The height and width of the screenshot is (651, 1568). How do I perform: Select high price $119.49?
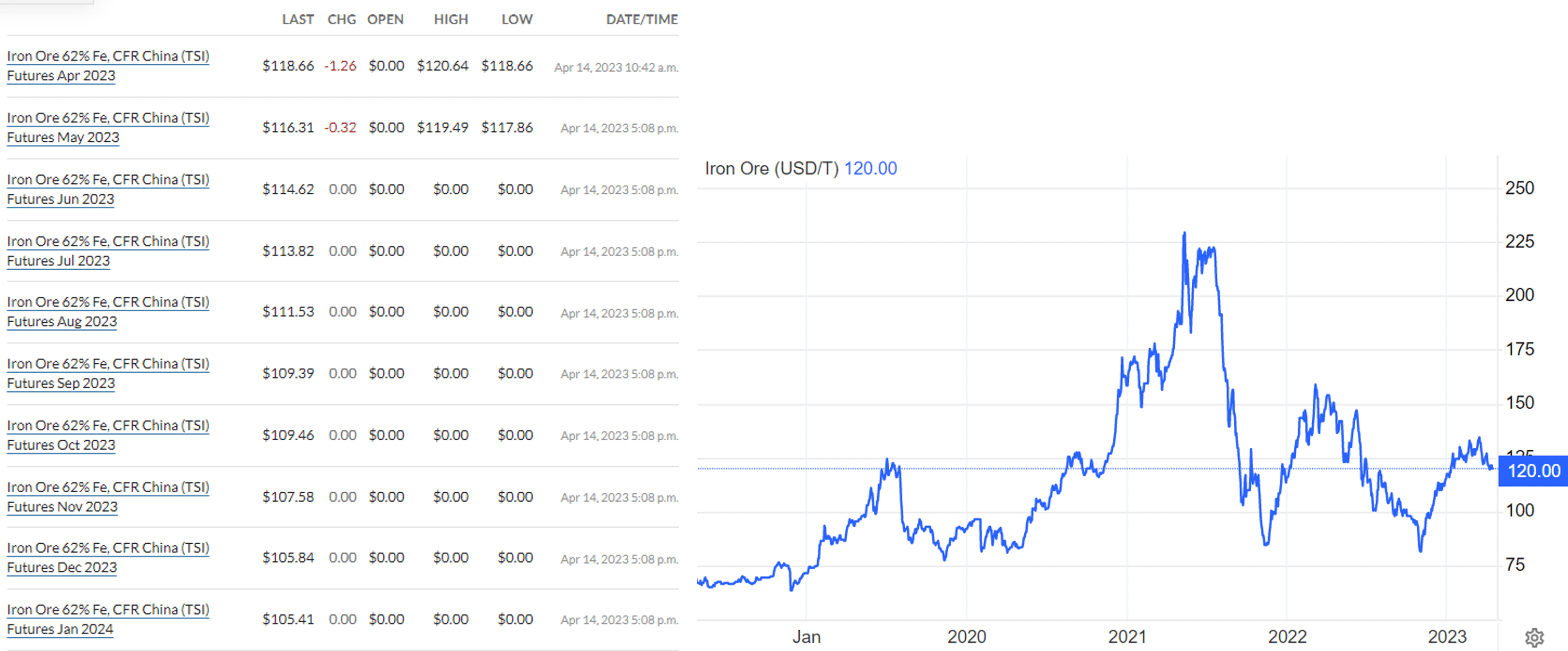[x=442, y=128]
